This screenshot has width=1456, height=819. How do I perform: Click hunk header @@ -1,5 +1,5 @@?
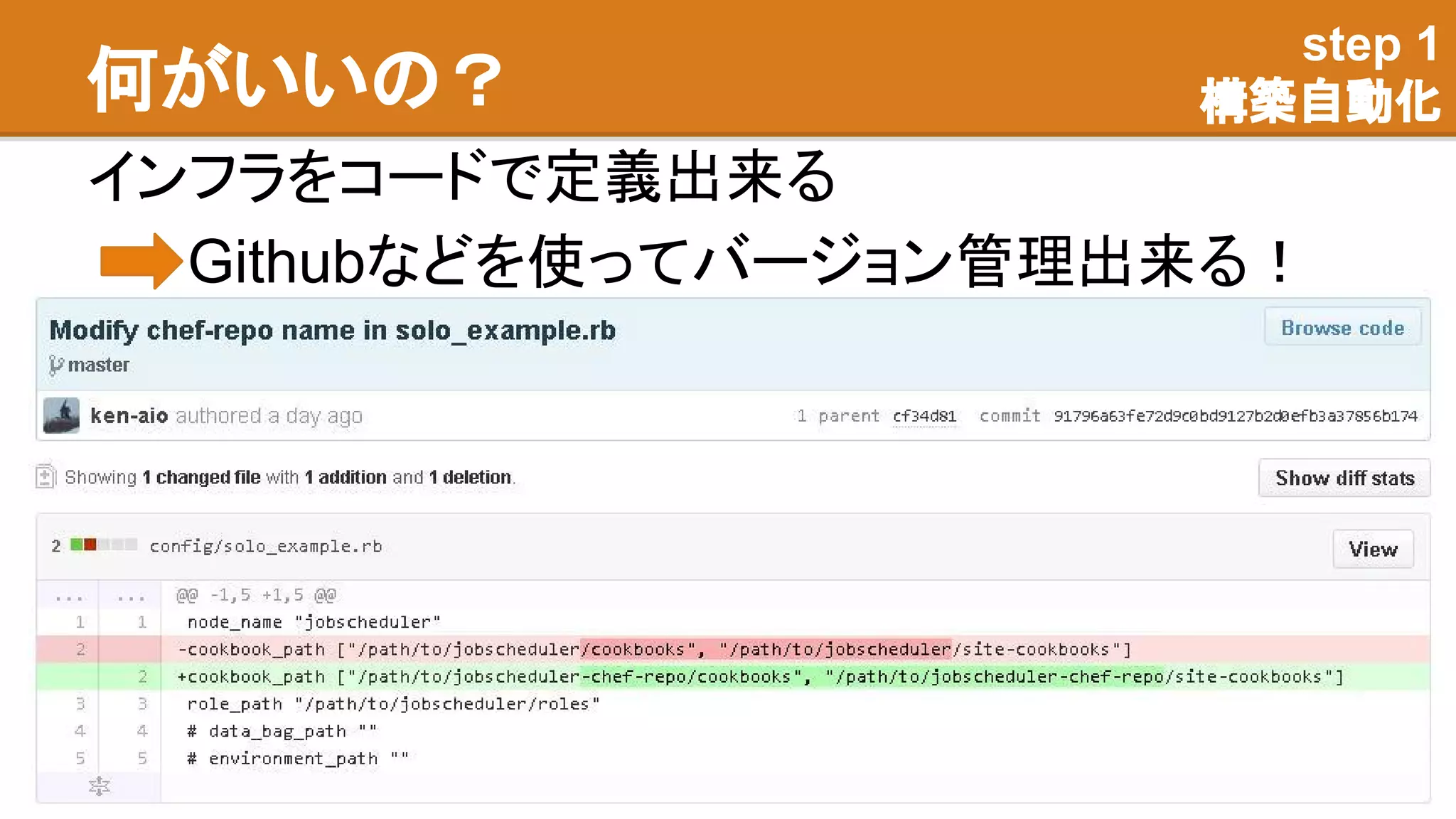[256, 594]
